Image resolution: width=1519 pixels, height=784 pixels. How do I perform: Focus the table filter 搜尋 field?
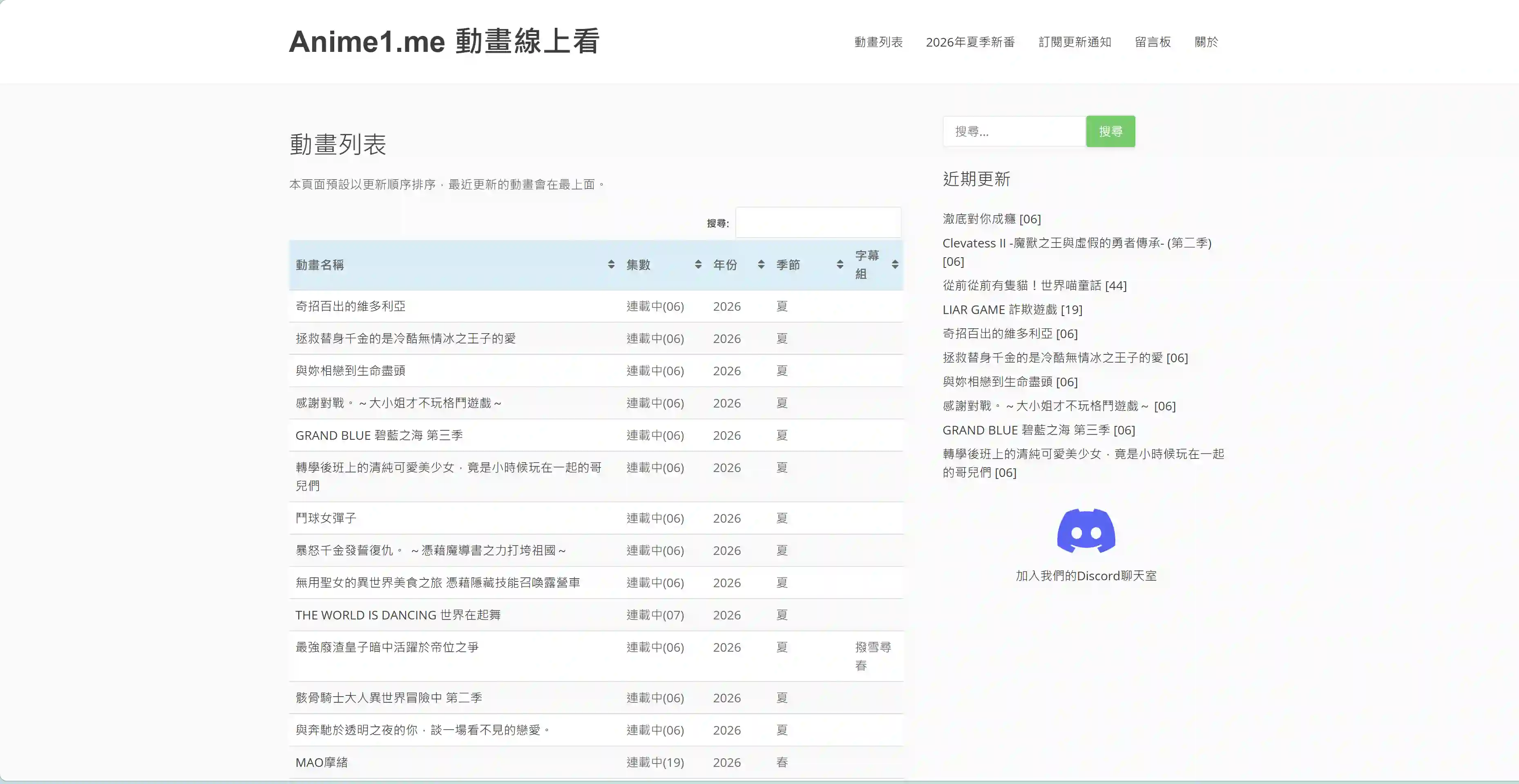tap(818, 222)
